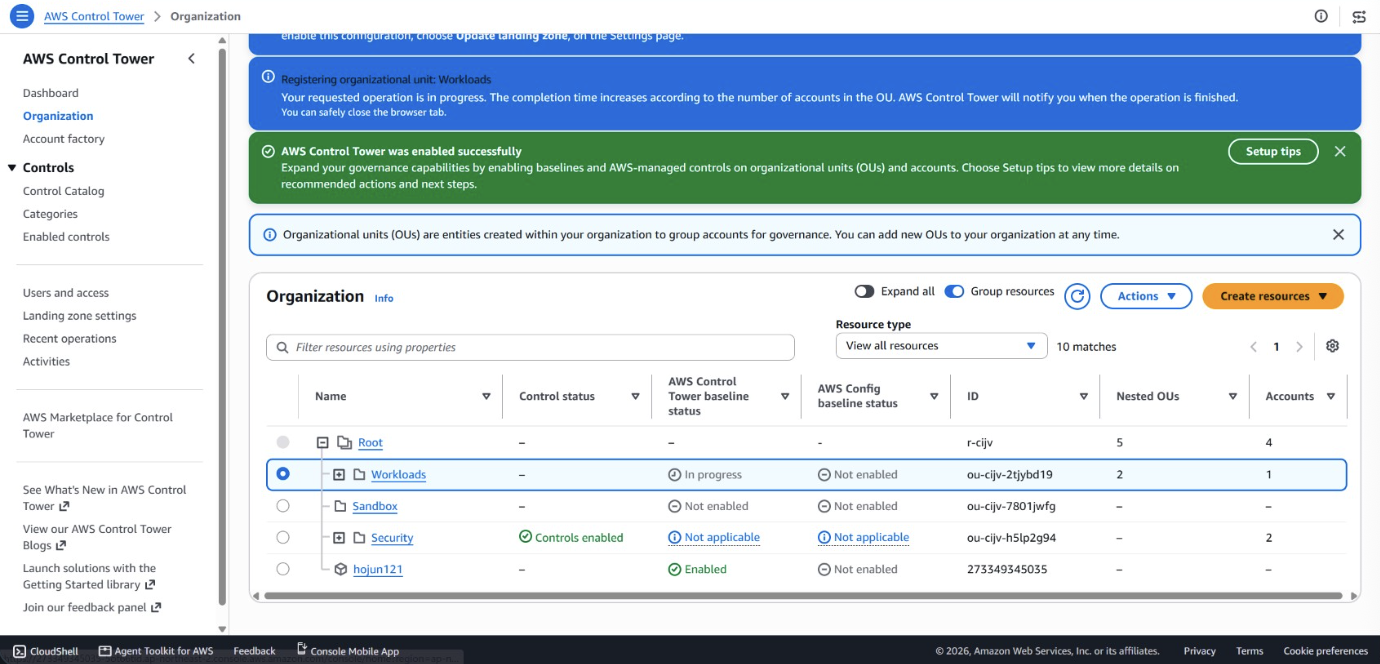Select the Sandbox row radio button
The width and height of the screenshot is (1380, 664).
click(x=283, y=506)
